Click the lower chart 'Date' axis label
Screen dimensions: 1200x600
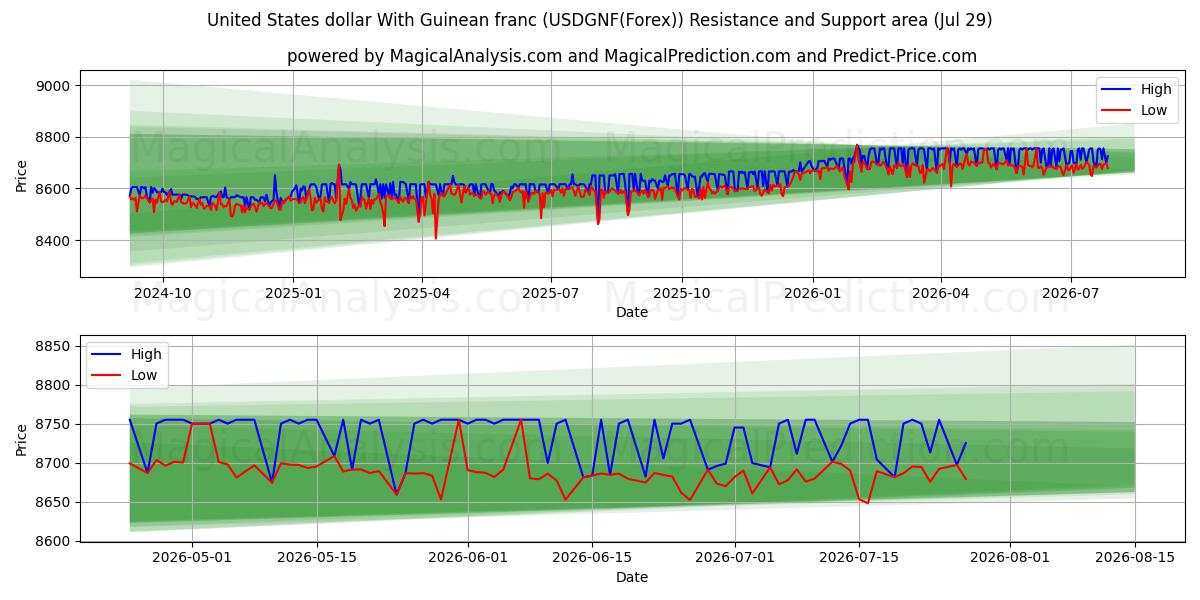click(632, 577)
